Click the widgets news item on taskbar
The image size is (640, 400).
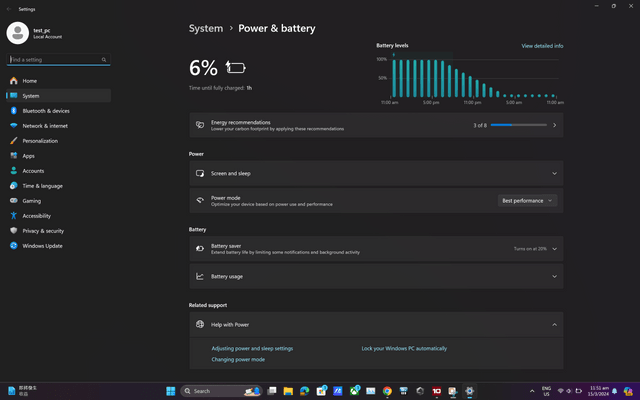(x=23, y=391)
